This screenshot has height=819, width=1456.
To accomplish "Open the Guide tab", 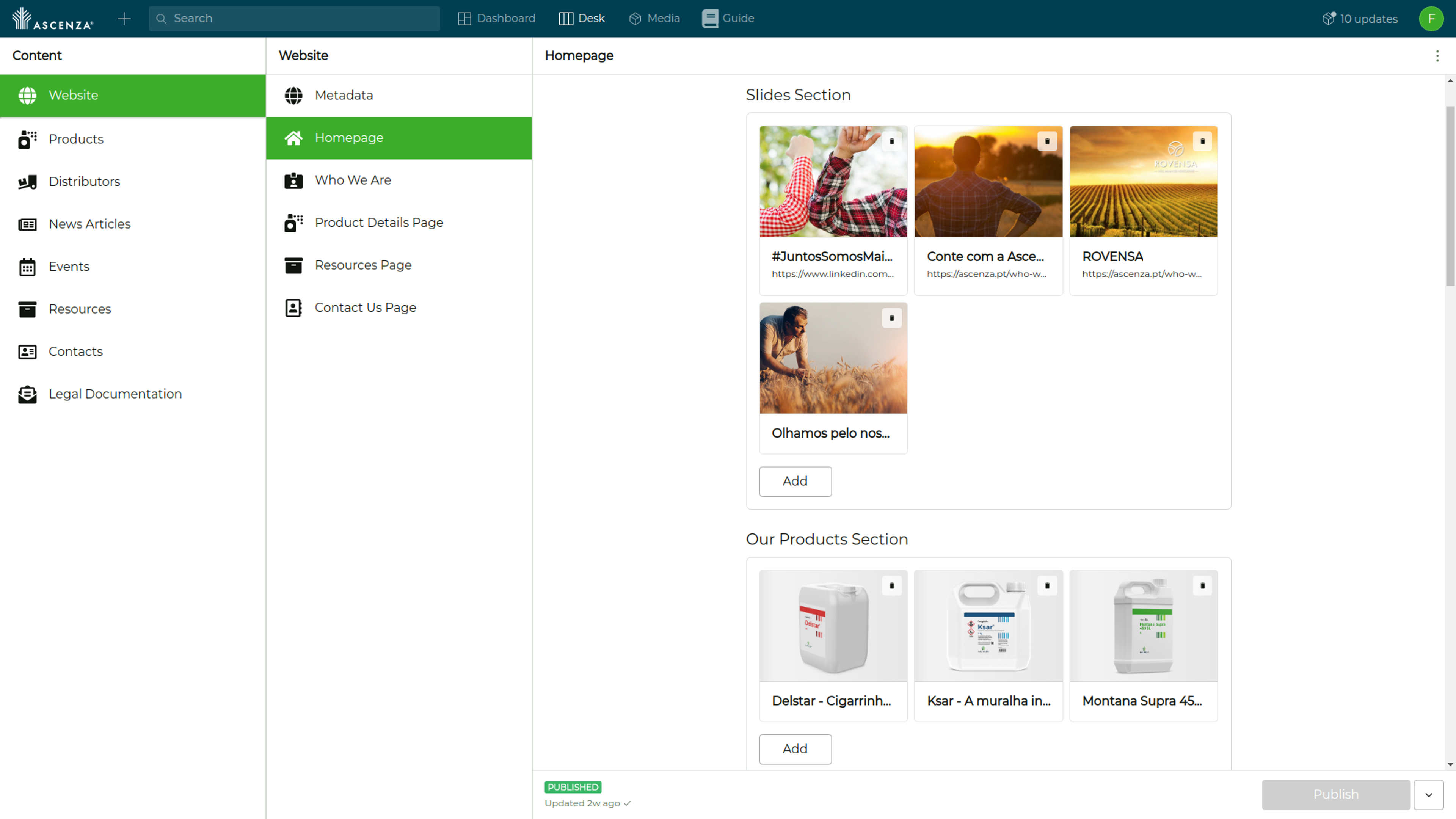I will pos(728,19).
